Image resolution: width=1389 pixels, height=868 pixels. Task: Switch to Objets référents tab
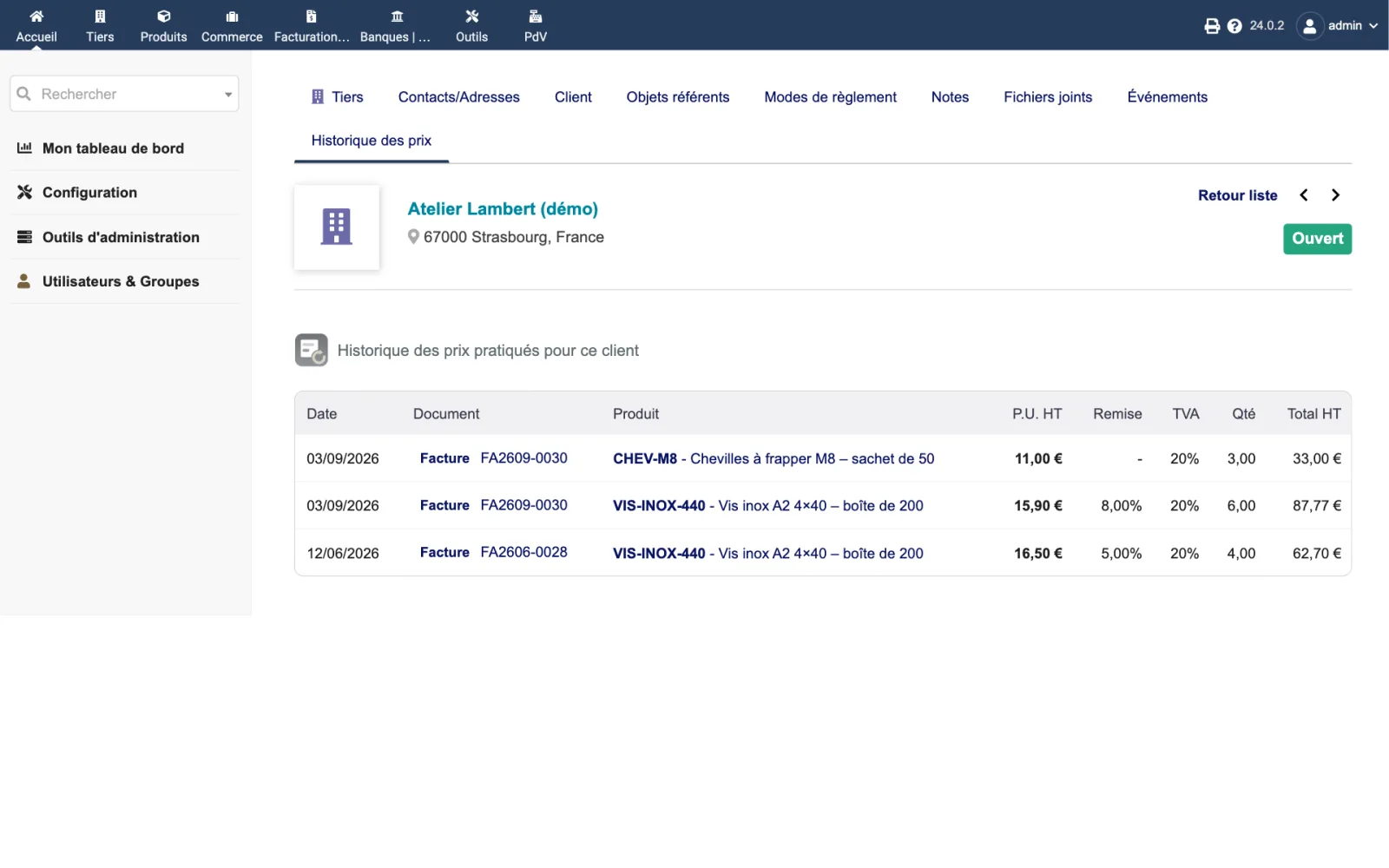point(678,97)
